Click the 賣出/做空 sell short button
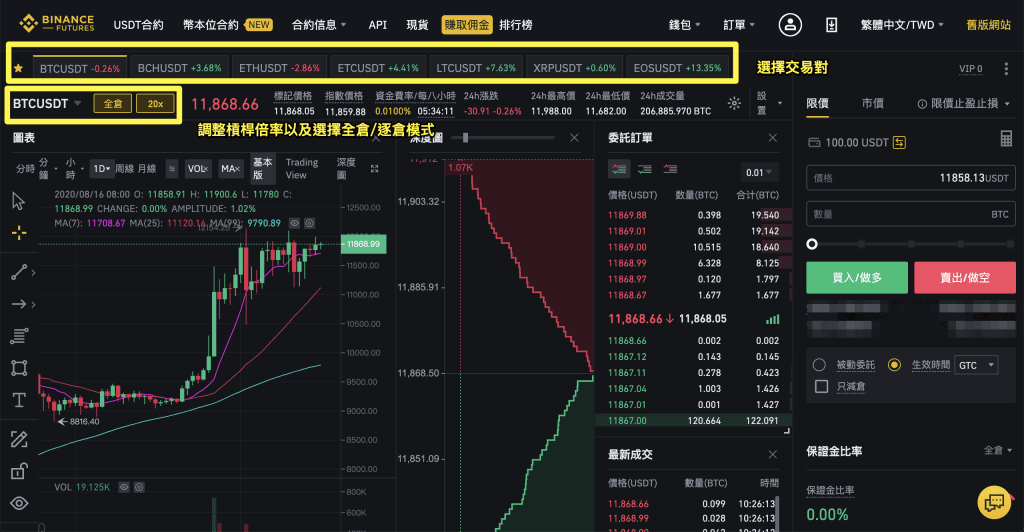 point(965,277)
